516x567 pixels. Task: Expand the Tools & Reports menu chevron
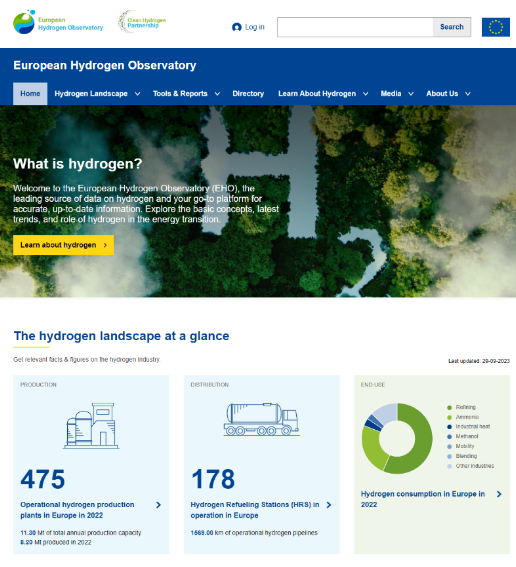217,94
